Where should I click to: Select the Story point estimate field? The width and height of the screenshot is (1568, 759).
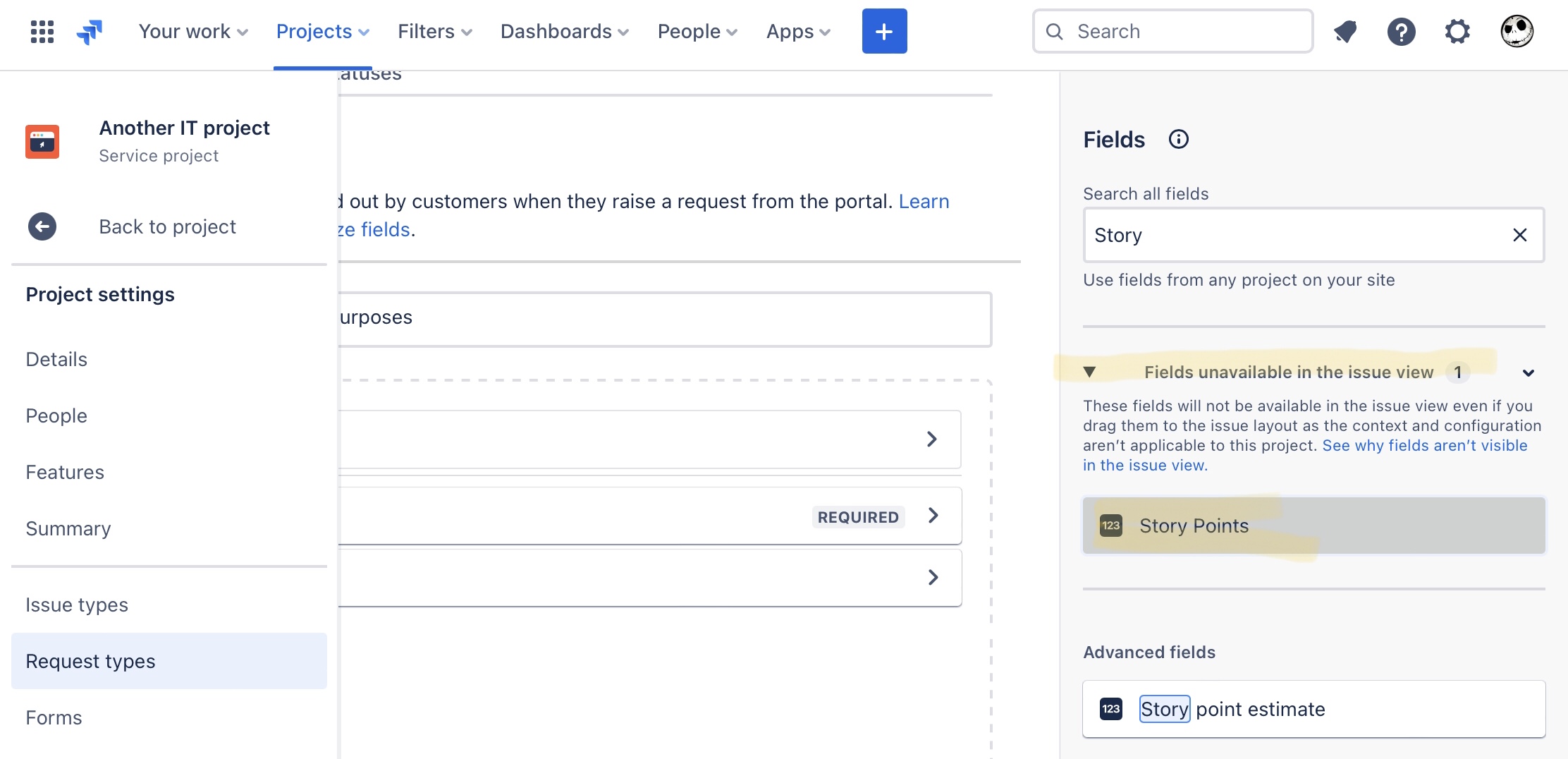(1313, 709)
